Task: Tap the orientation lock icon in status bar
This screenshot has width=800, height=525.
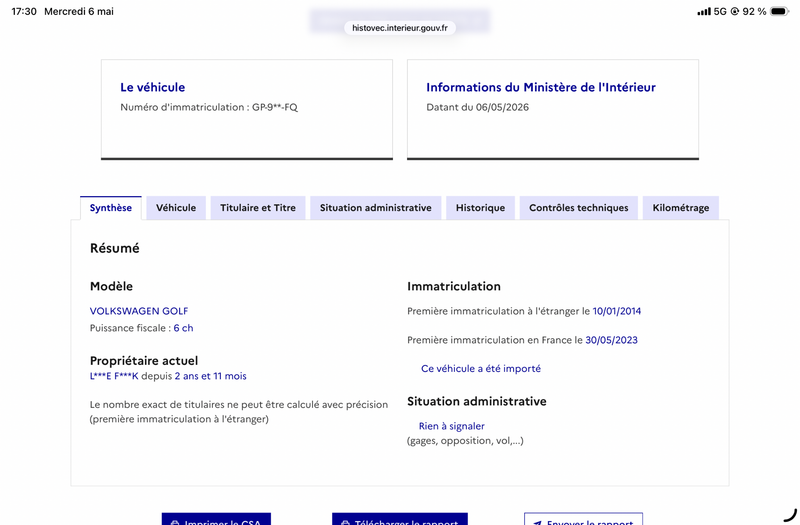Action: (735, 11)
